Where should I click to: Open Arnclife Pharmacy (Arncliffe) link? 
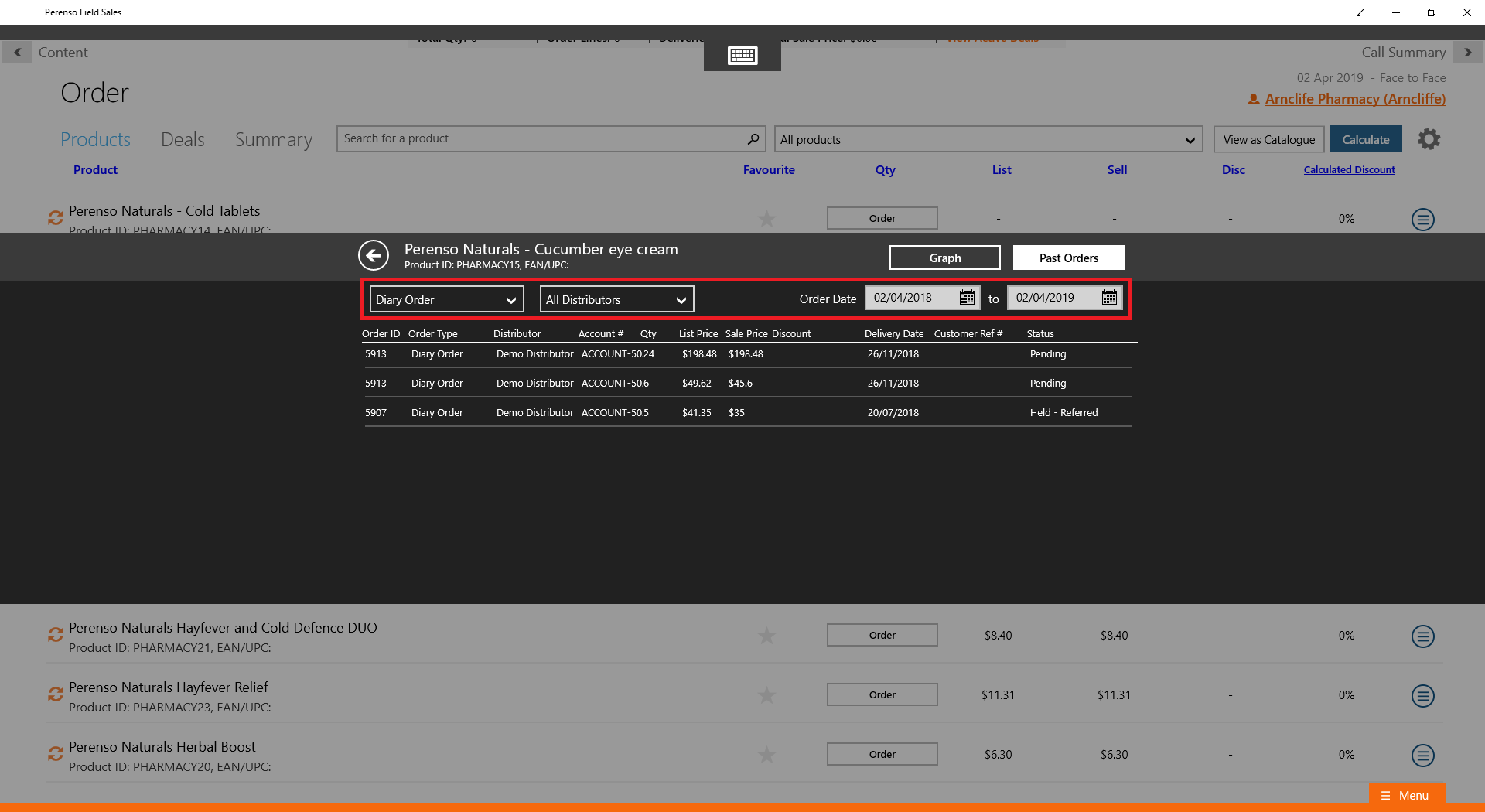tap(1355, 99)
